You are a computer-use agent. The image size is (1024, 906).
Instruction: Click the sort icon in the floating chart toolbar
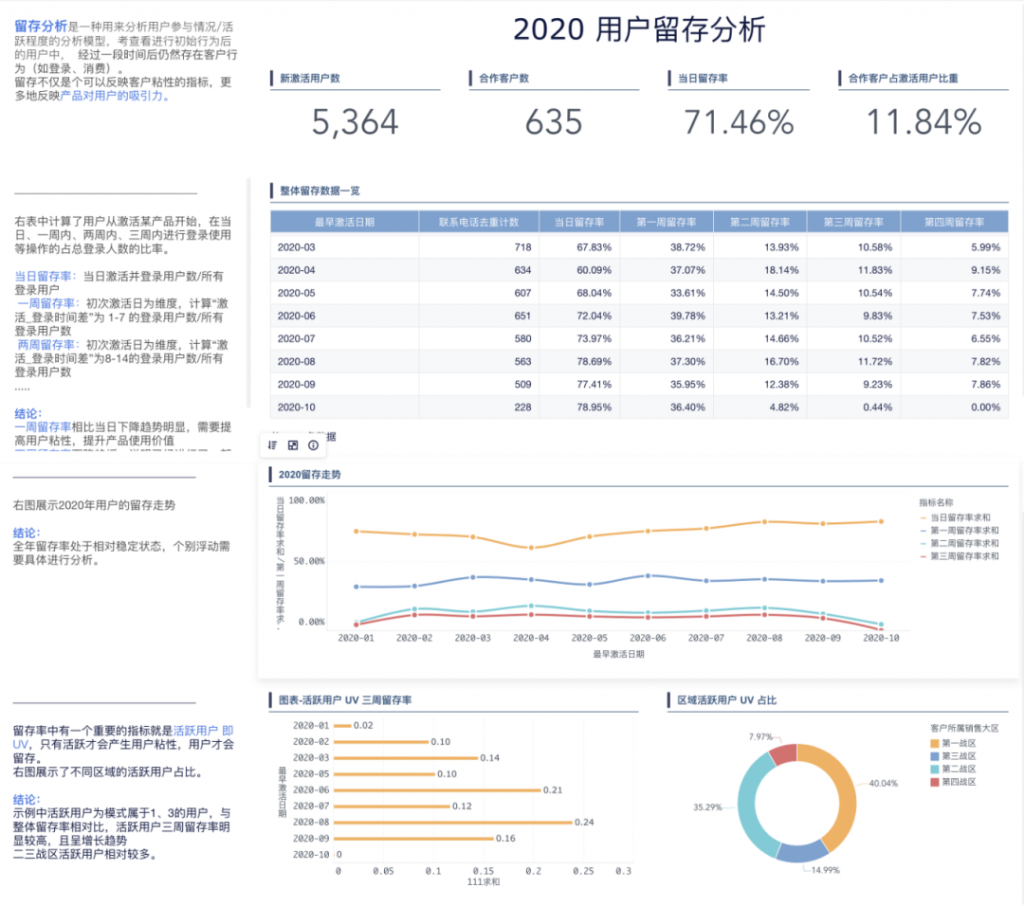272,445
